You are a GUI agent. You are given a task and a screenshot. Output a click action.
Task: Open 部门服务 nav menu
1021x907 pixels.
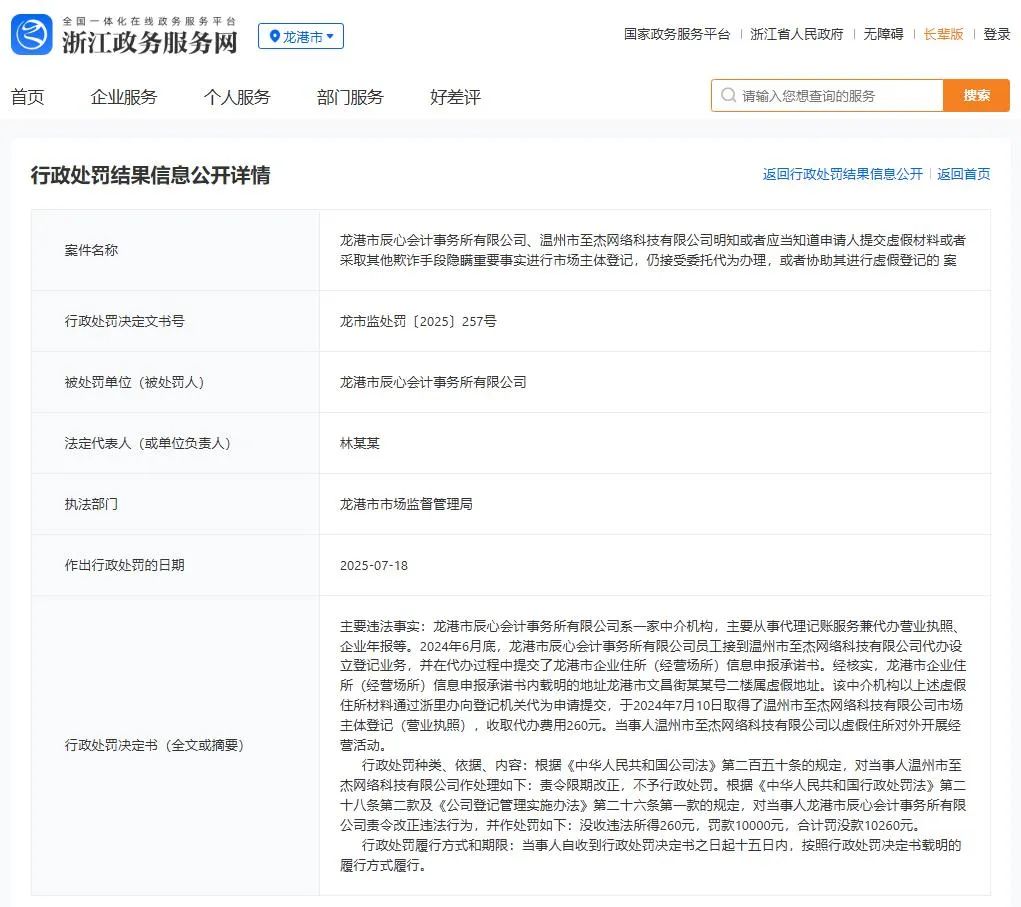pyautogui.click(x=350, y=97)
